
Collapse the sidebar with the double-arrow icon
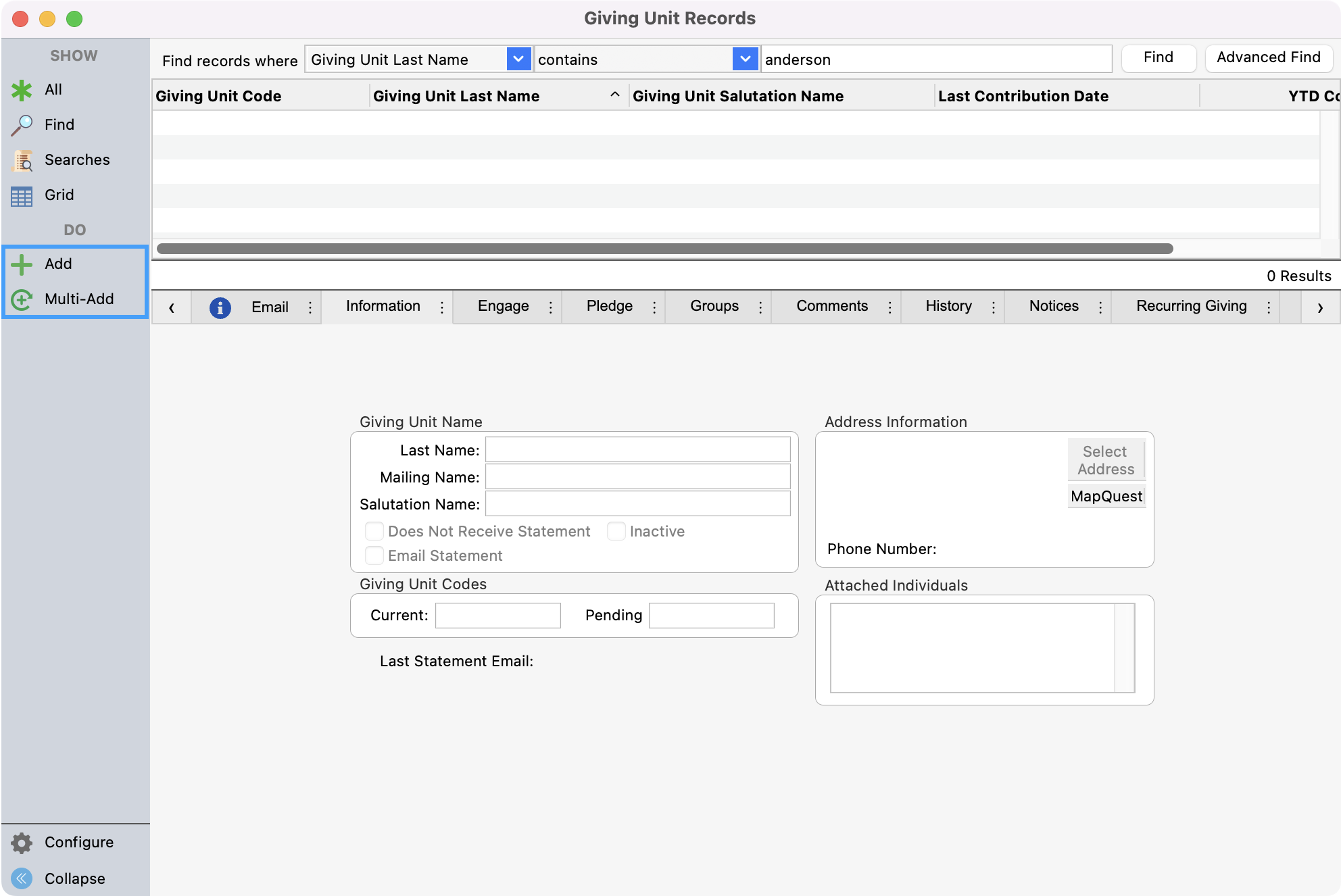tap(22, 878)
